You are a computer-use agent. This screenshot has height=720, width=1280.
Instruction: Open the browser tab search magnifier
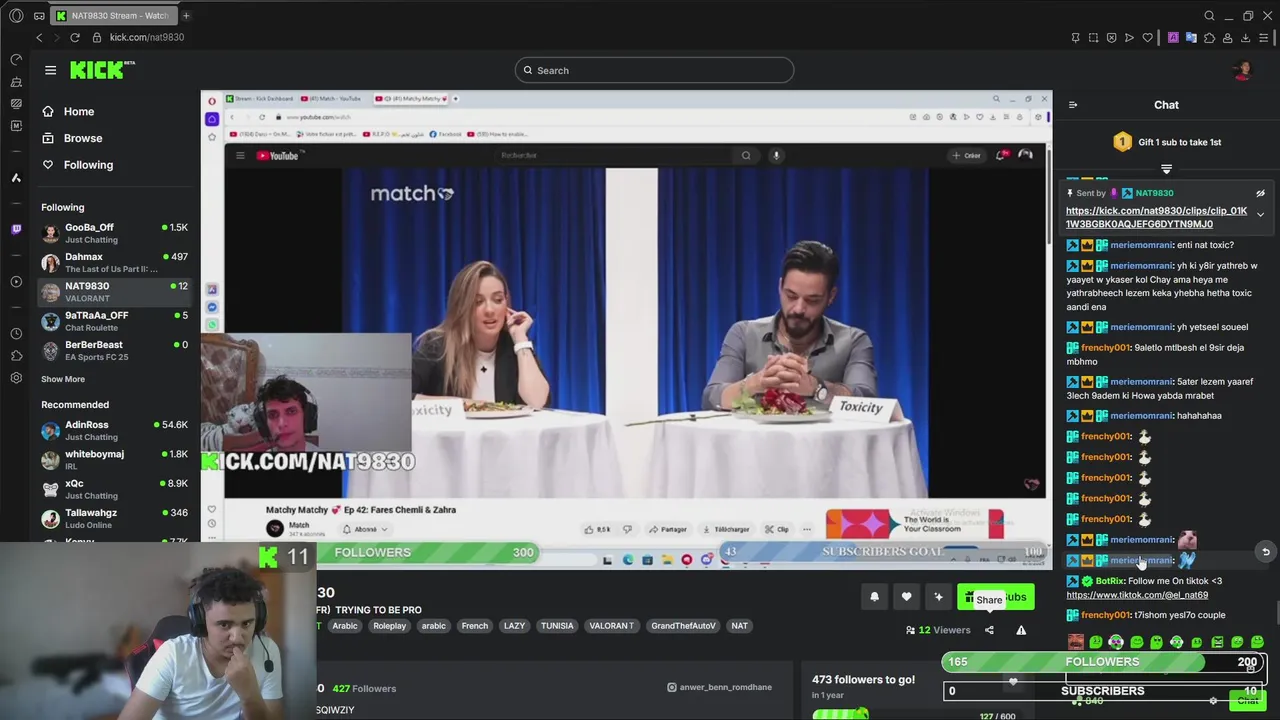[1209, 15]
